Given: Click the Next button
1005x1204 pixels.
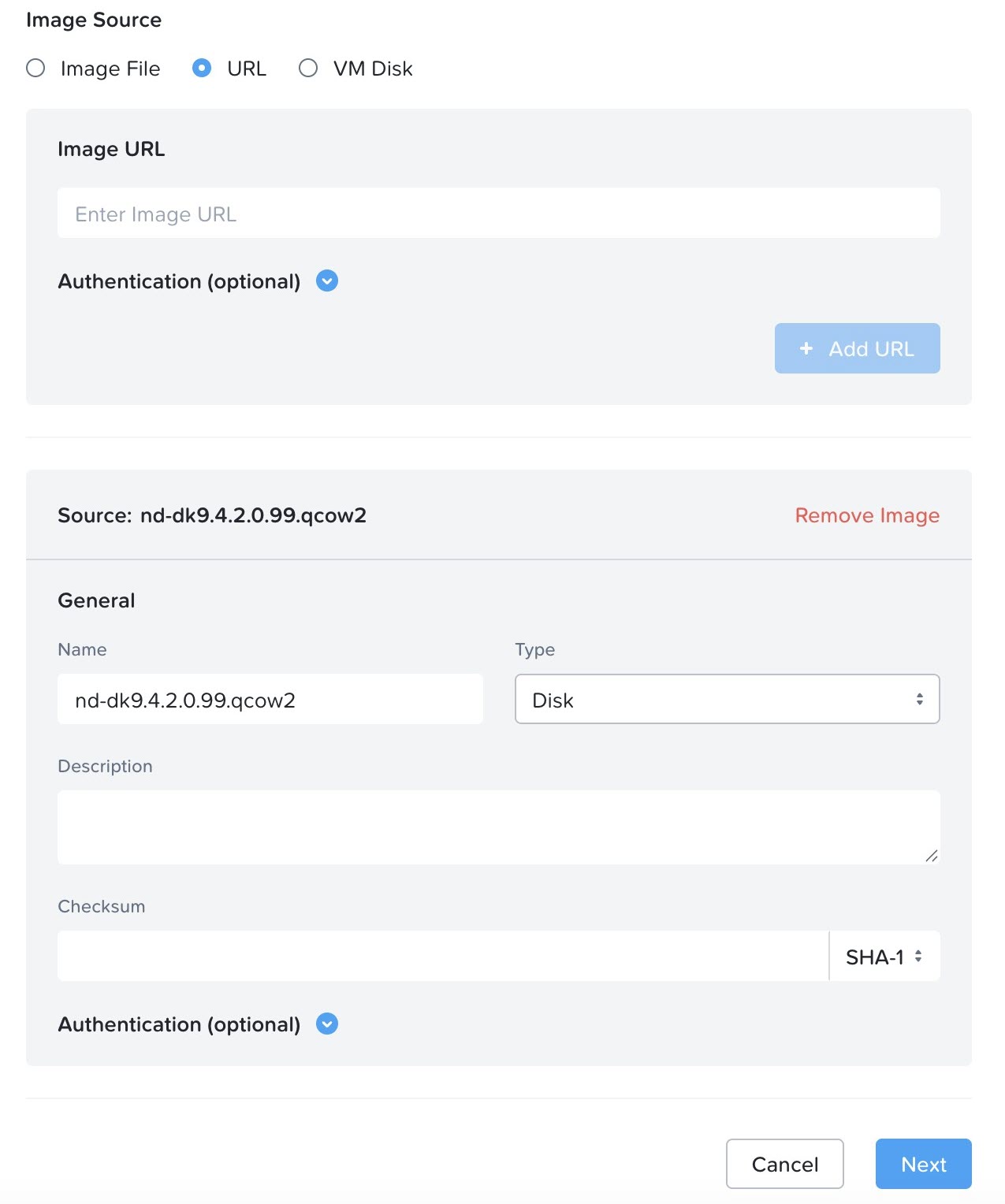Looking at the screenshot, I should (x=923, y=1164).
